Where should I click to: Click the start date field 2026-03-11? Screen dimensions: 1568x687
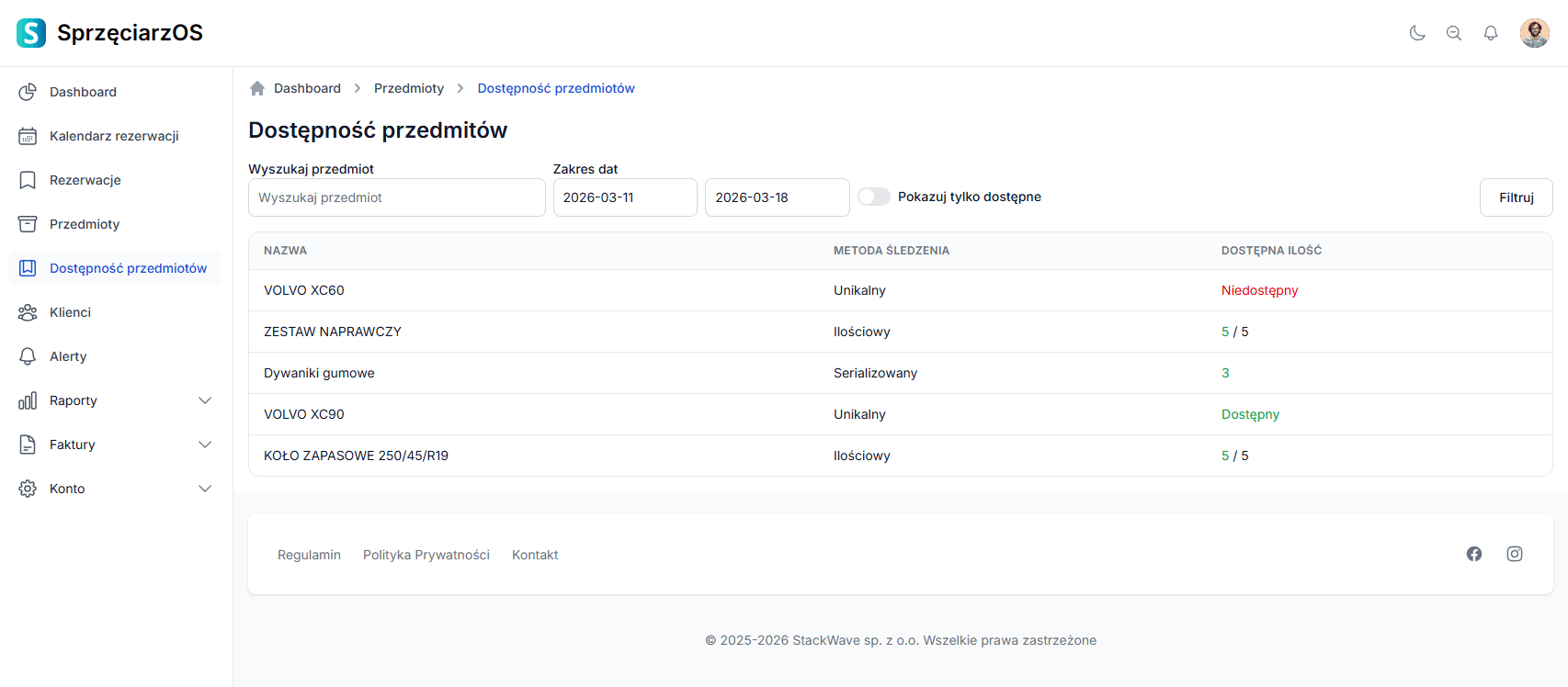point(625,197)
